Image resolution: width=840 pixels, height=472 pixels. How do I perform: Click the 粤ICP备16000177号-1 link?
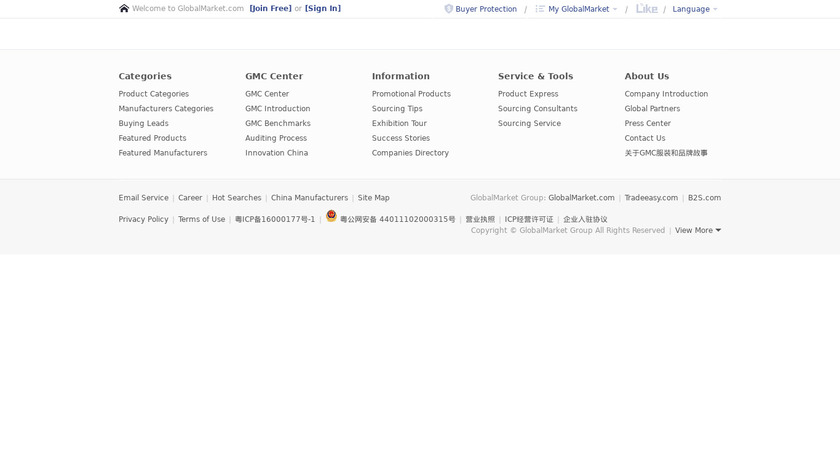pos(275,219)
